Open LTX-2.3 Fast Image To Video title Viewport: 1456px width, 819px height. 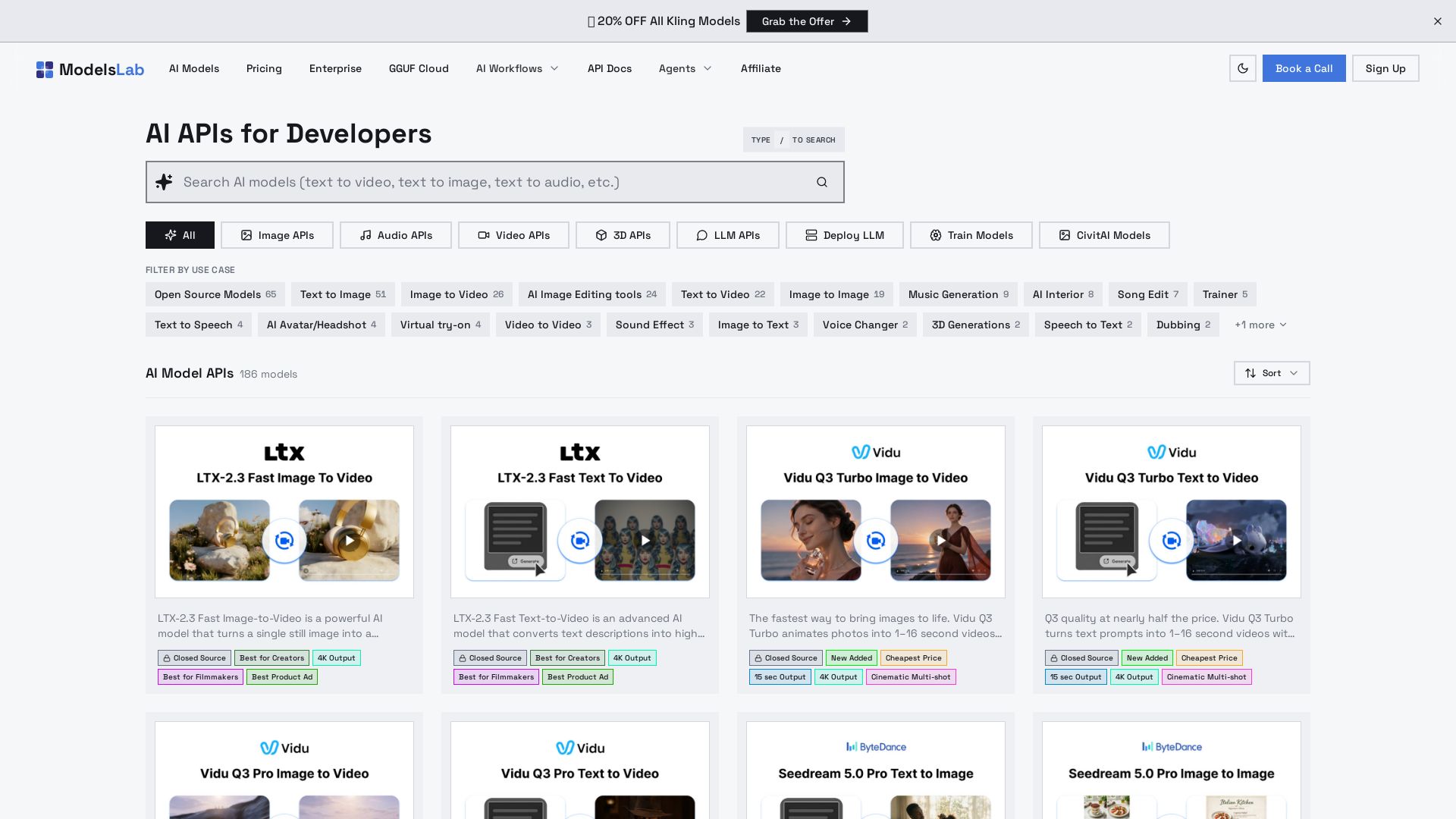pos(284,478)
